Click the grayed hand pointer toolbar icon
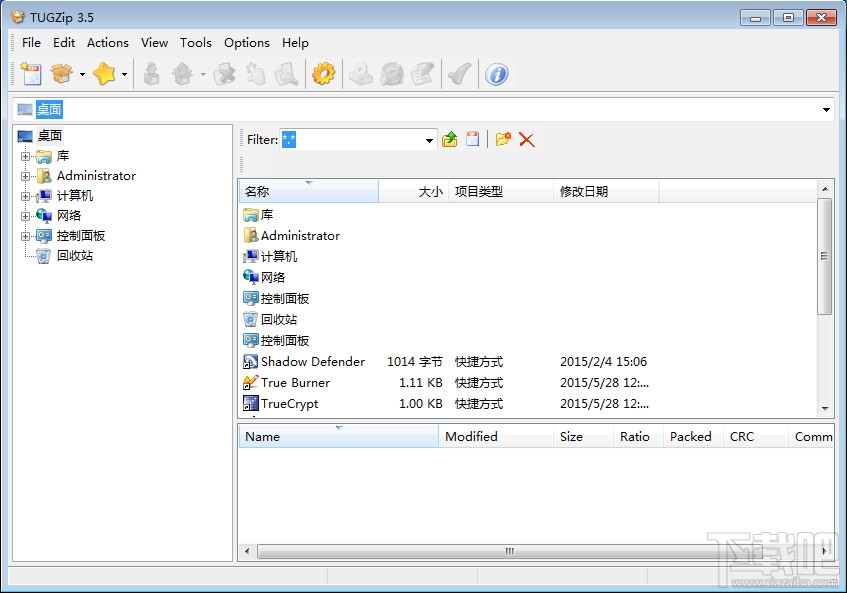Screen dimensions: 847x593 click(x=256, y=74)
